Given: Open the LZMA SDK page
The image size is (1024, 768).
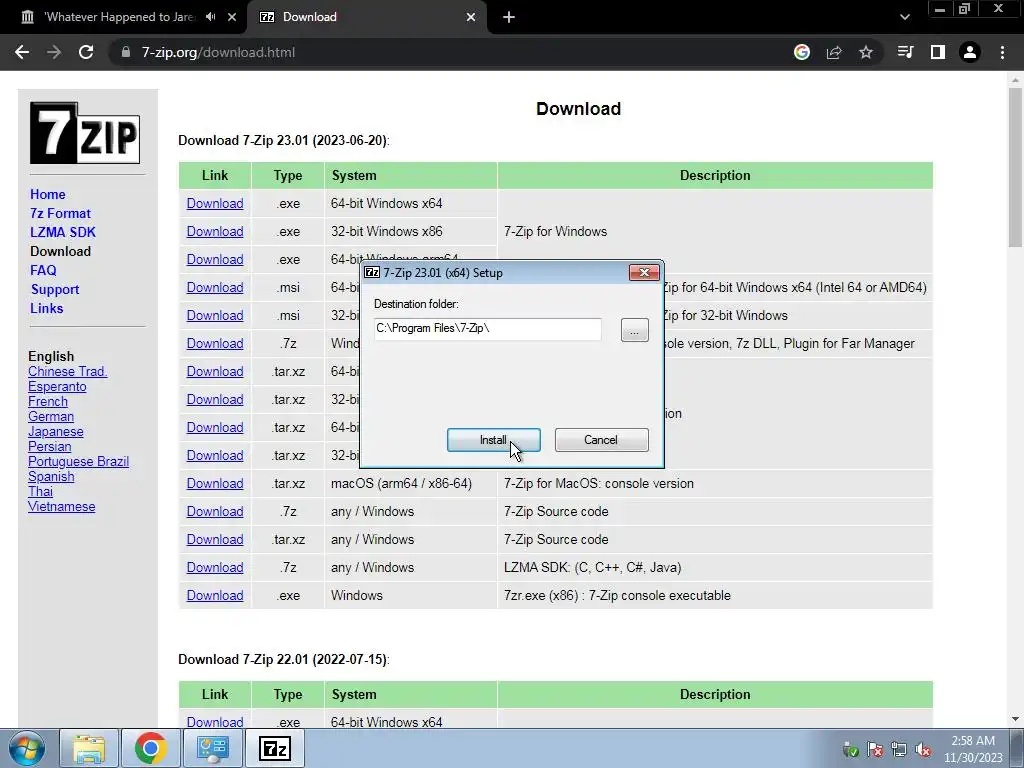Looking at the screenshot, I should pos(63,232).
